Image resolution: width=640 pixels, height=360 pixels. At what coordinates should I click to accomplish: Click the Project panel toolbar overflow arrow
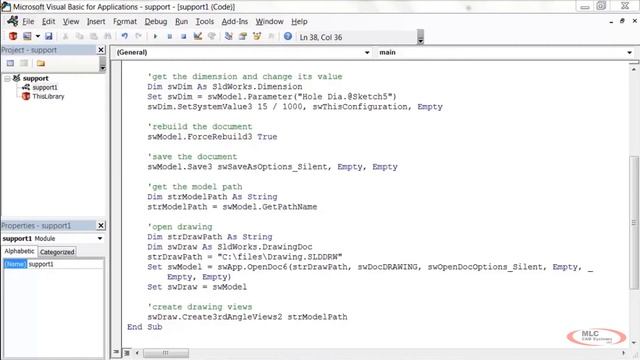point(102,64)
